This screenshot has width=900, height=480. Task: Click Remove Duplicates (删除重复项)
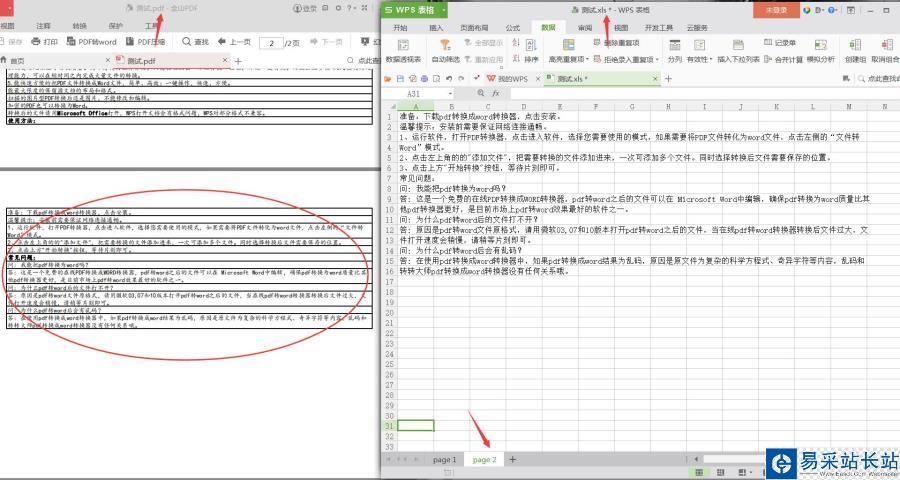(x=616, y=43)
